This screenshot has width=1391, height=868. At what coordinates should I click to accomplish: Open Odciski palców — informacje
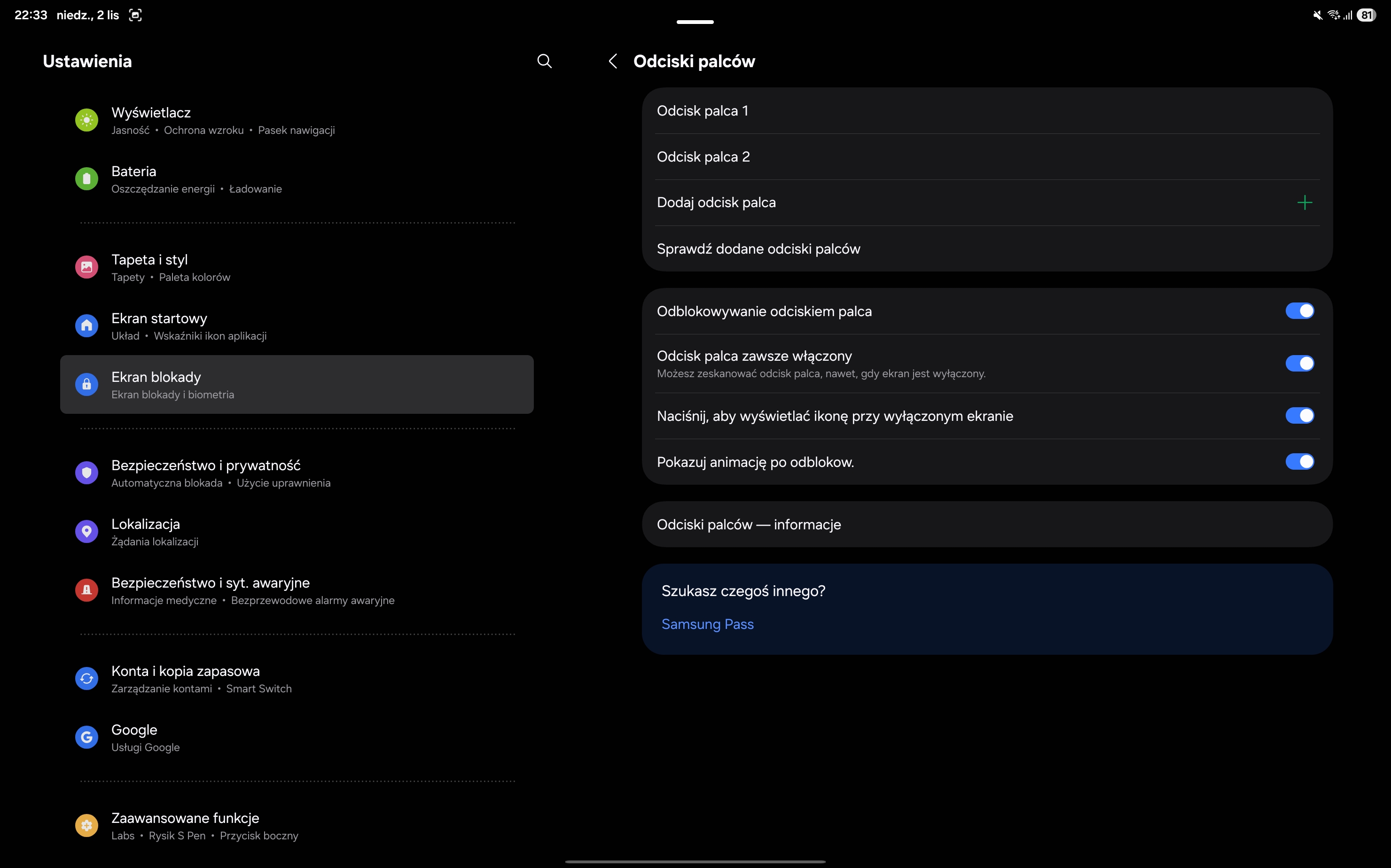748,524
